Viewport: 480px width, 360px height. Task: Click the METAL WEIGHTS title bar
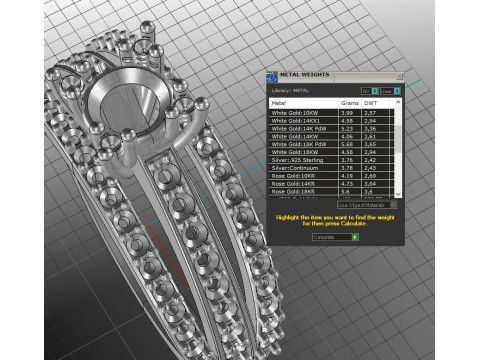coord(337,76)
